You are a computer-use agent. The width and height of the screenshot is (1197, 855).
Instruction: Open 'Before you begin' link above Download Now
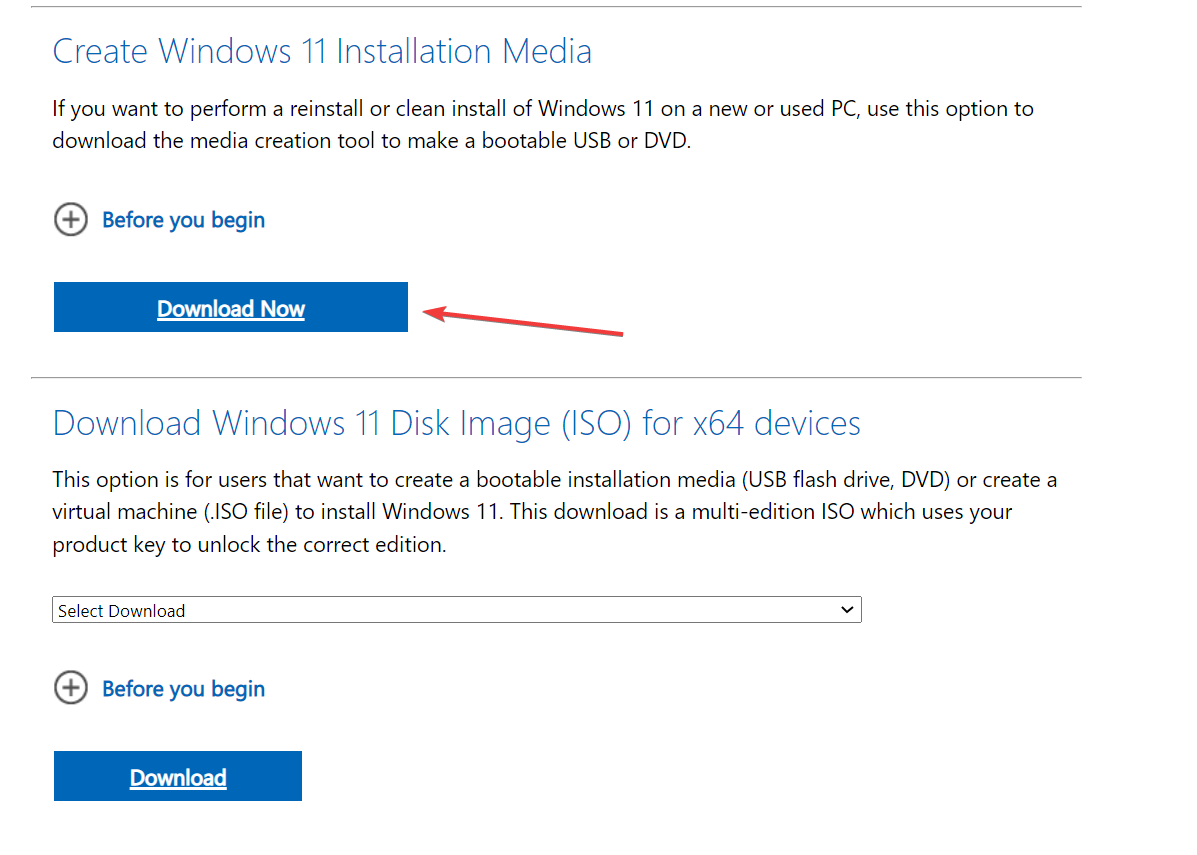(x=183, y=220)
